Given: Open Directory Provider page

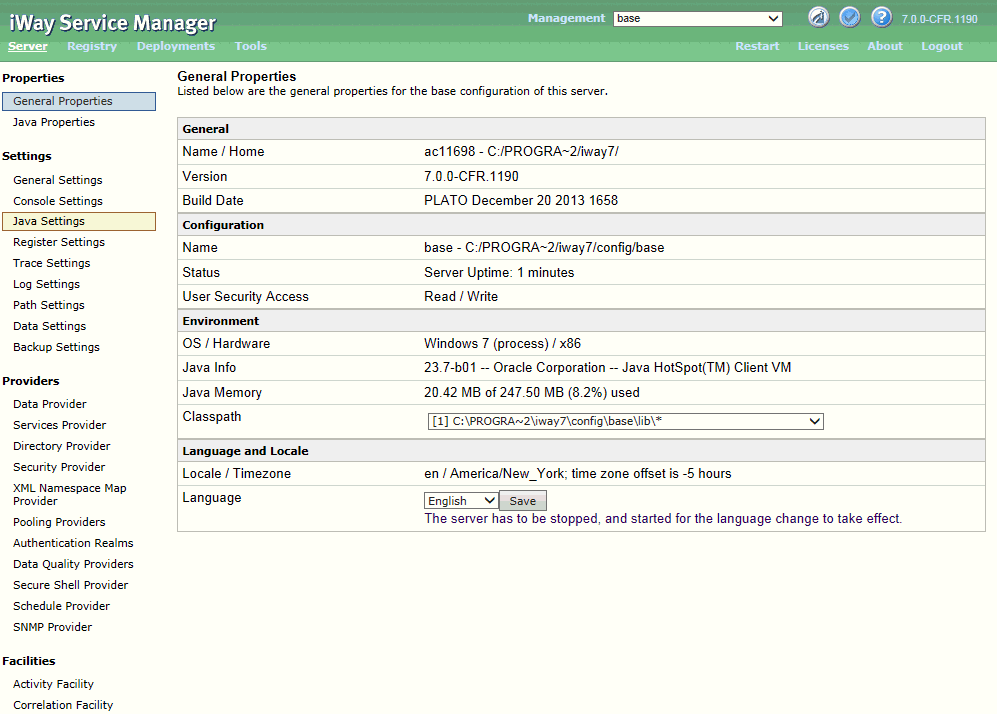Looking at the screenshot, I should click(x=62, y=446).
